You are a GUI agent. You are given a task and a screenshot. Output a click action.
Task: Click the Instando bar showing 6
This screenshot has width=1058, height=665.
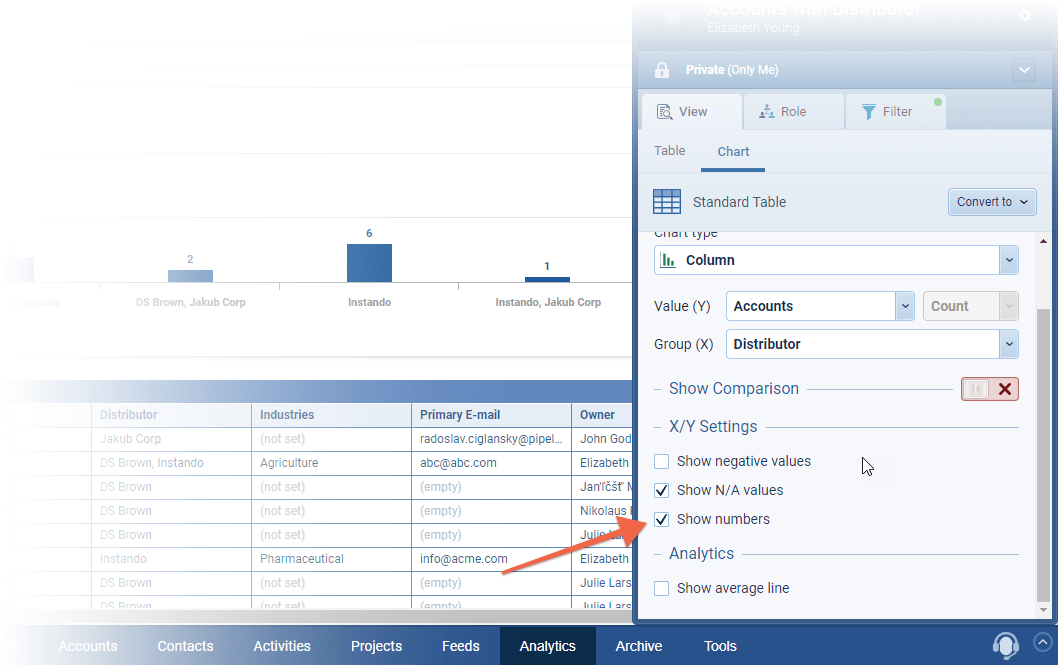[x=369, y=263]
